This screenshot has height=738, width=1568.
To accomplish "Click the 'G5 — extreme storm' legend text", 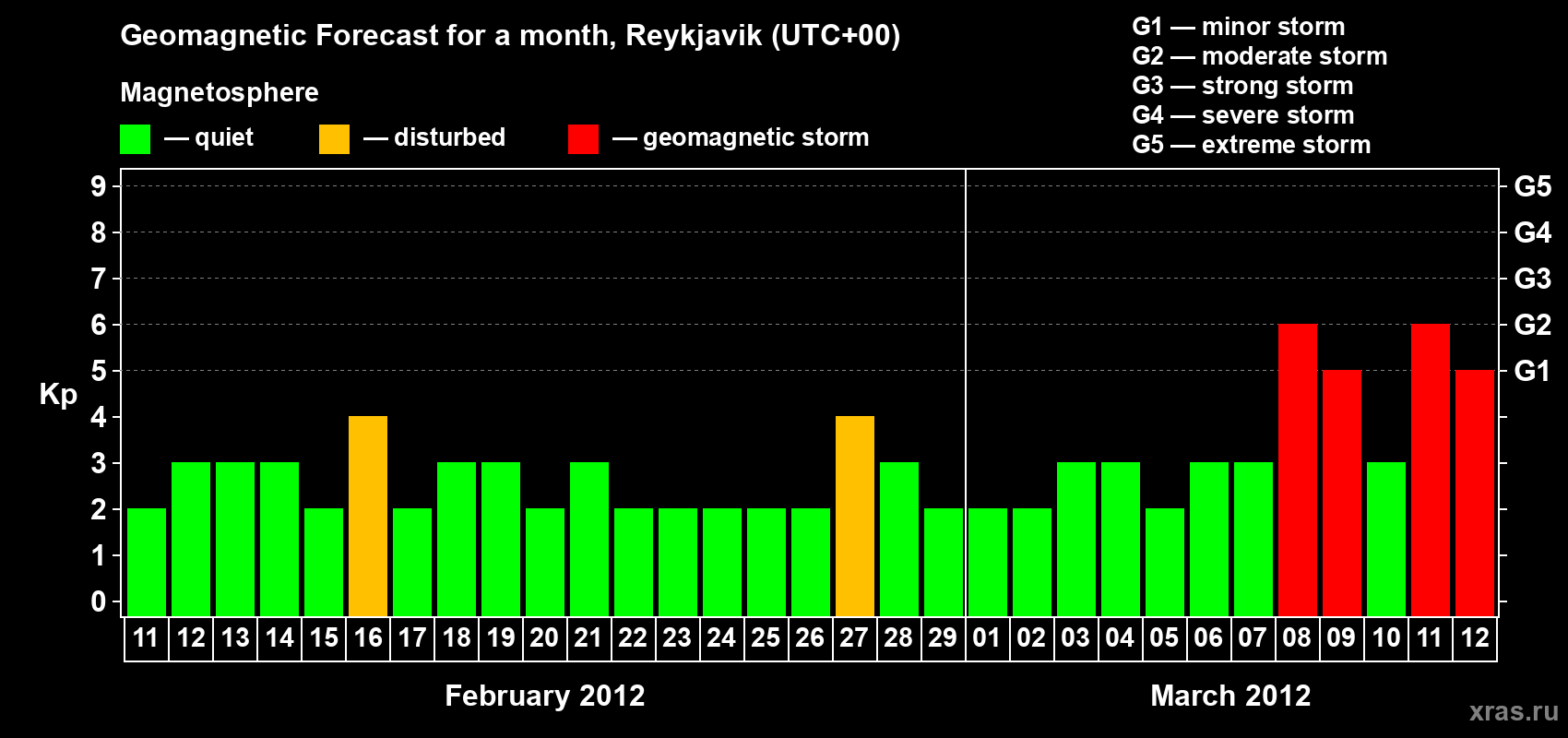I will coord(1252,145).
